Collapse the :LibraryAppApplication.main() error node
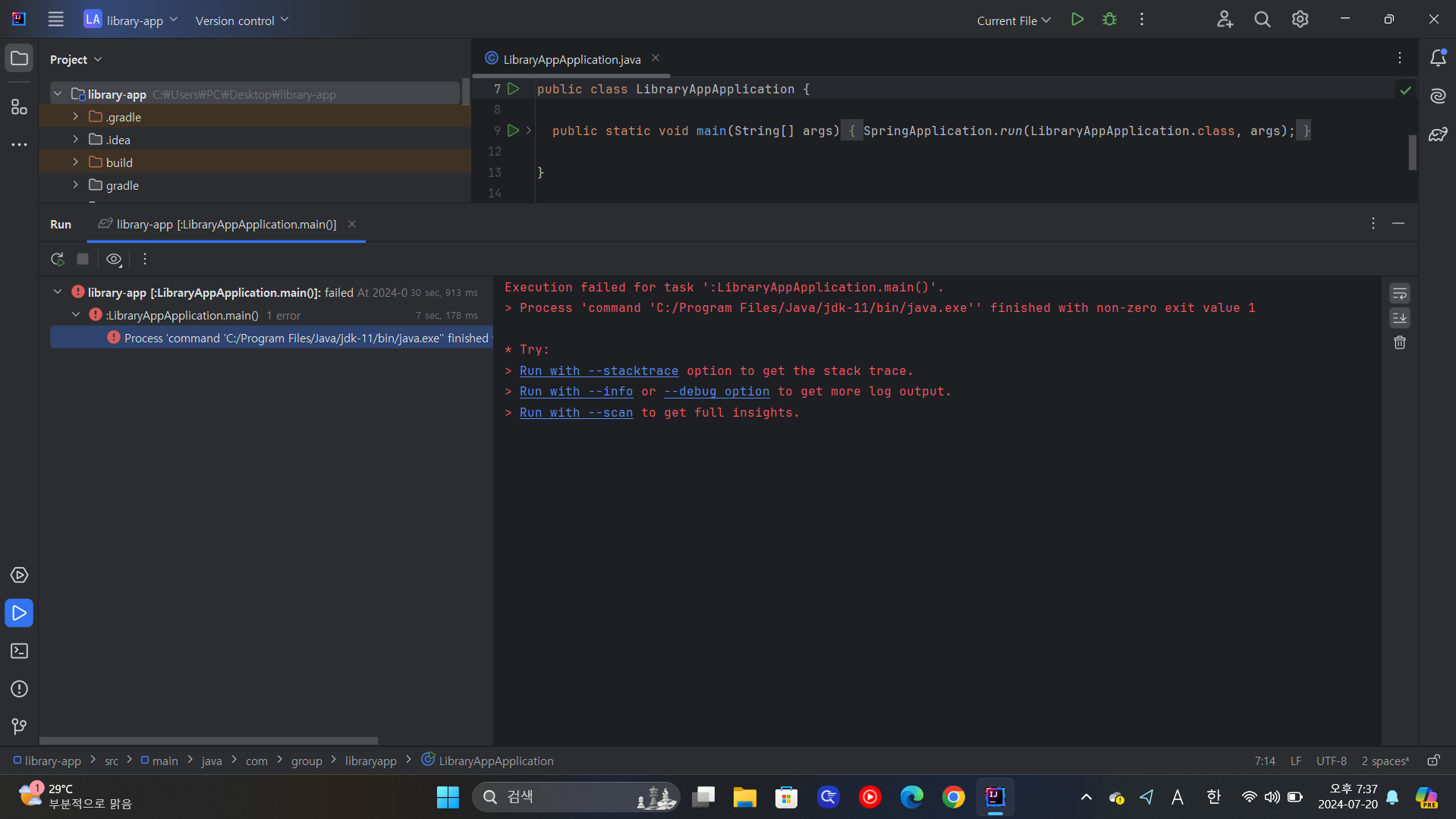This screenshot has width=1456, height=819. [x=76, y=315]
